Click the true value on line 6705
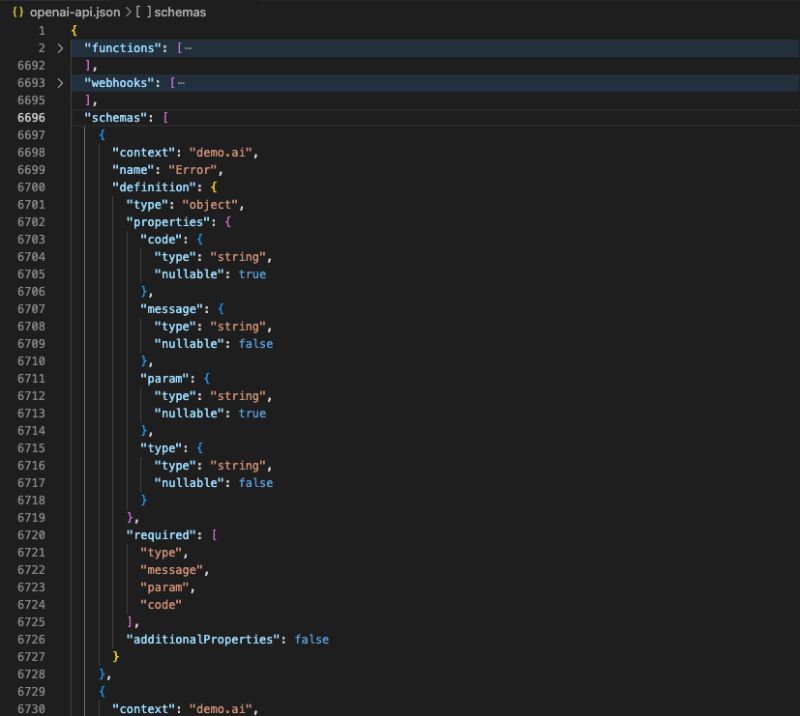 [252, 275]
